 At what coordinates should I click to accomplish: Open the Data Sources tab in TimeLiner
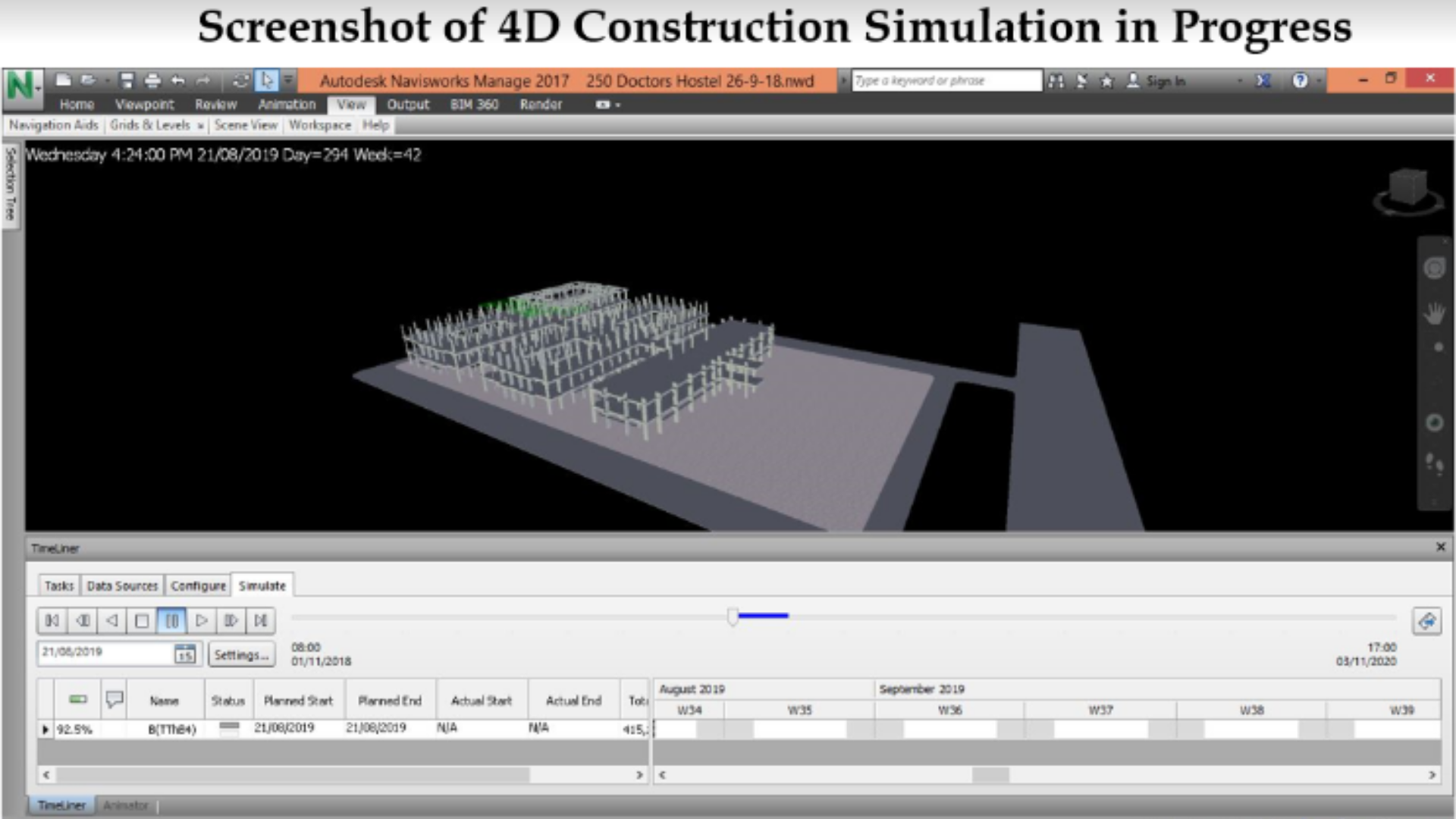pyautogui.click(x=121, y=585)
